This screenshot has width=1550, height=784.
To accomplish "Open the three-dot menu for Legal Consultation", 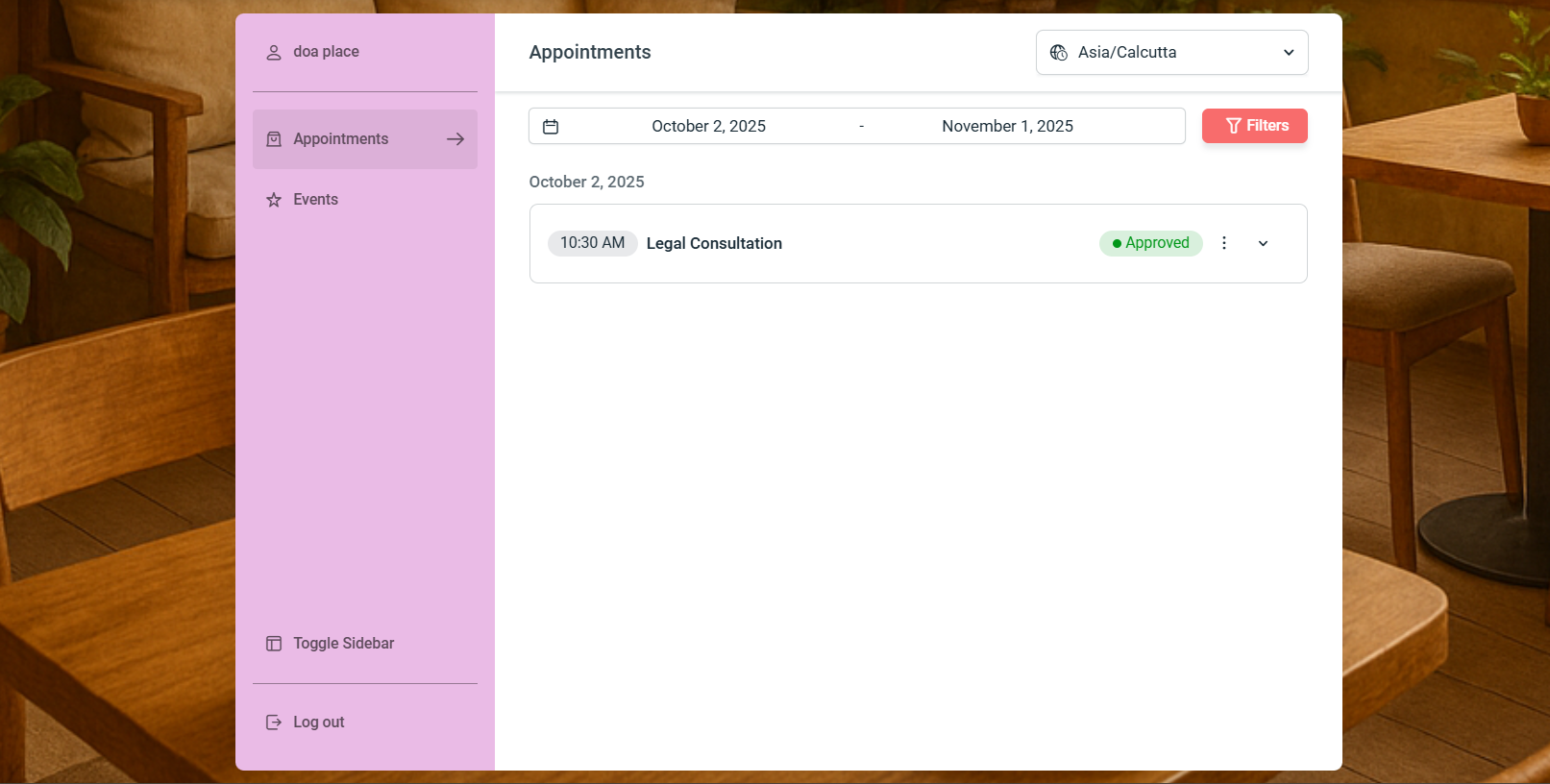I will 1224,243.
